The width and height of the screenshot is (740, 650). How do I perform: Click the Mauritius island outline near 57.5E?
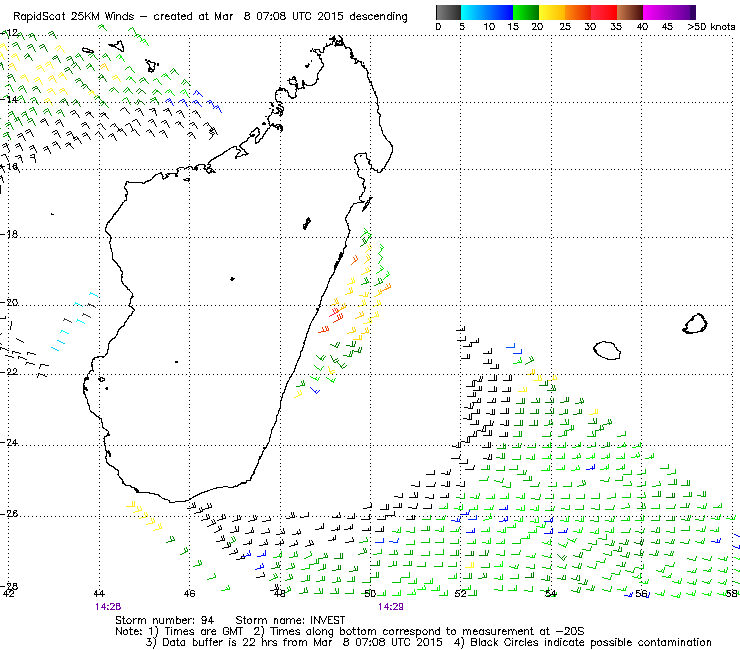click(x=695, y=324)
